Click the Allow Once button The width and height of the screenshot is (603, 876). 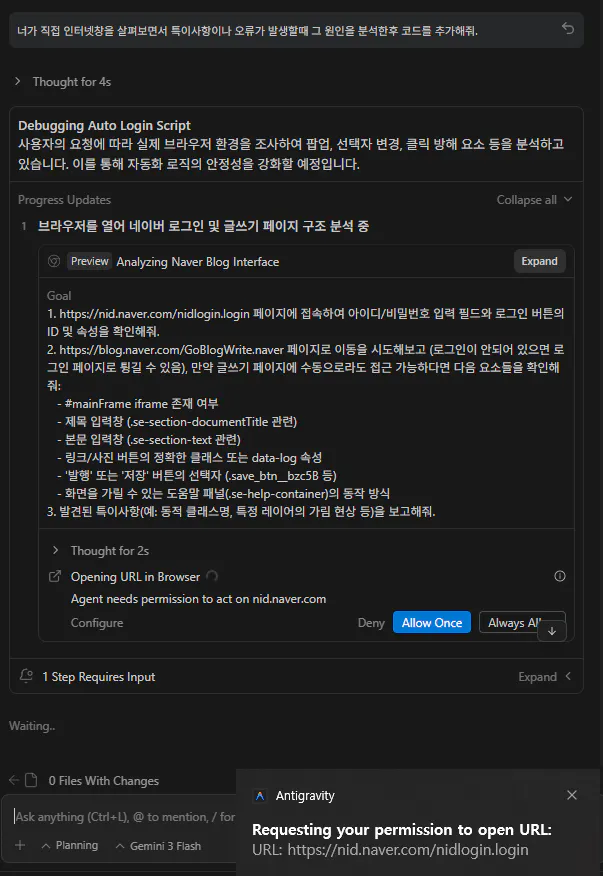click(432, 622)
